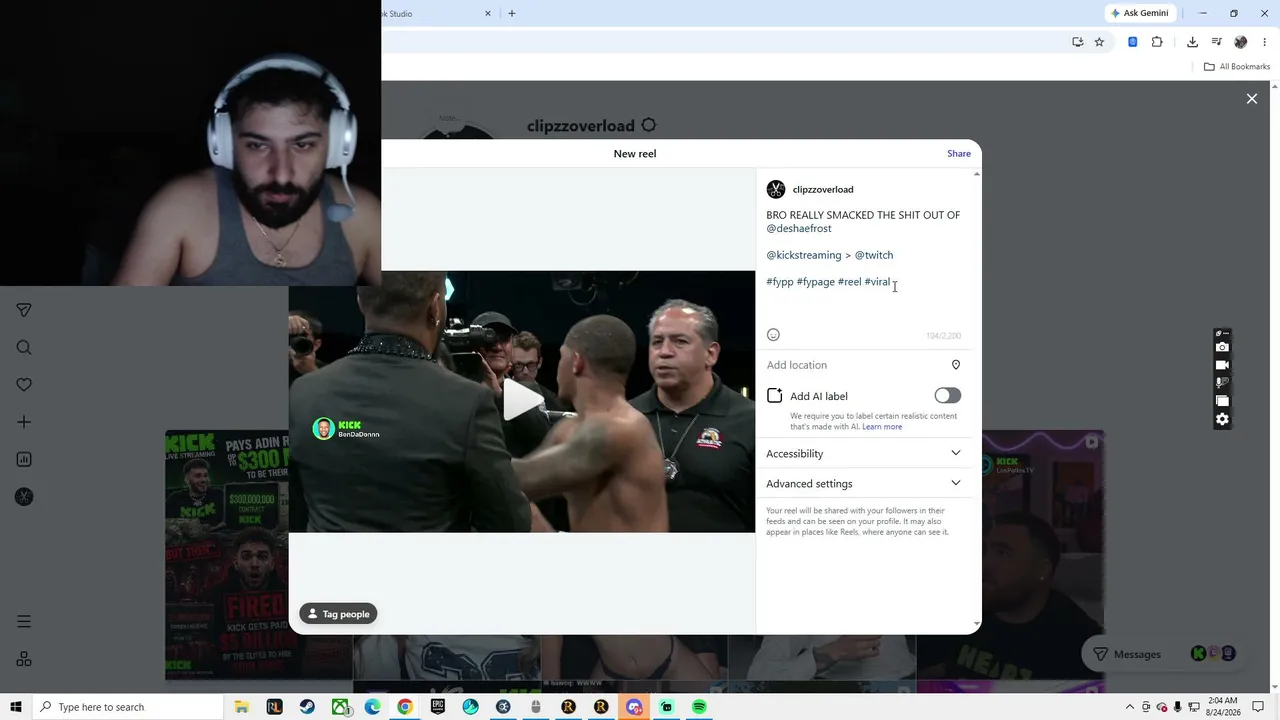Open File Explorer from the taskbar
Screen dimensions: 1280x720
[241, 707]
